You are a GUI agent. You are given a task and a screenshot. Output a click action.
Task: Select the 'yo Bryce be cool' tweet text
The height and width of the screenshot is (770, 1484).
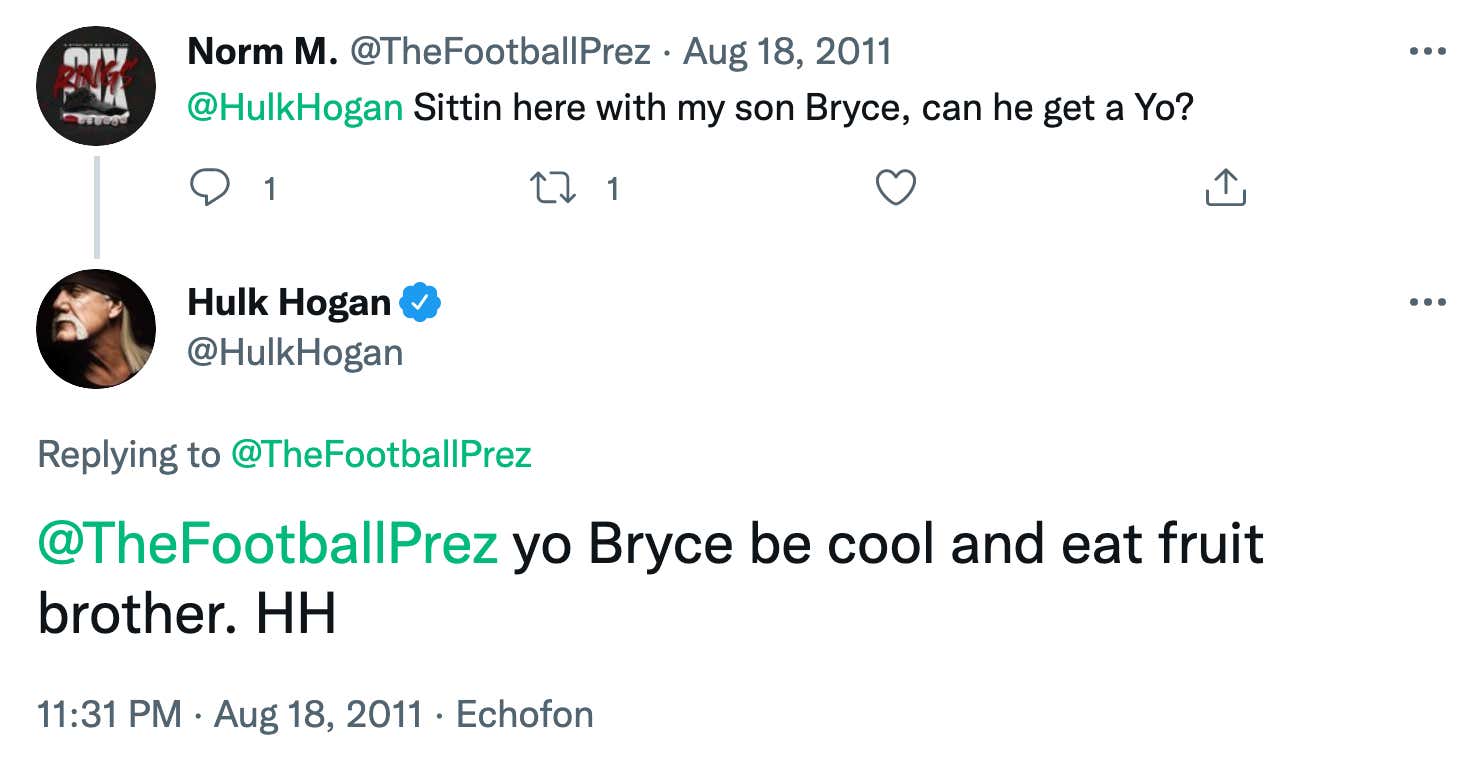point(650,580)
